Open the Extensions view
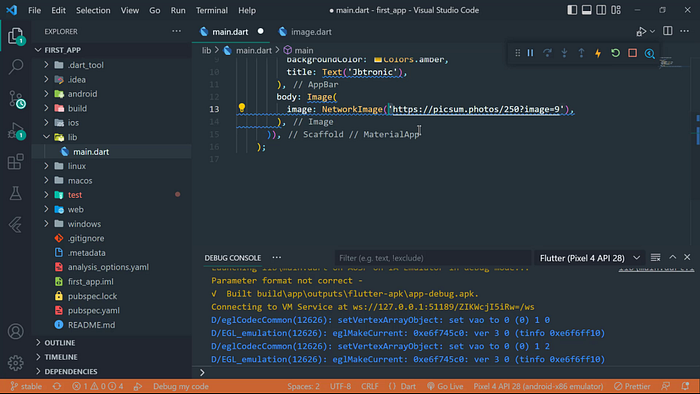Image resolution: width=700 pixels, height=394 pixels. click(16, 162)
